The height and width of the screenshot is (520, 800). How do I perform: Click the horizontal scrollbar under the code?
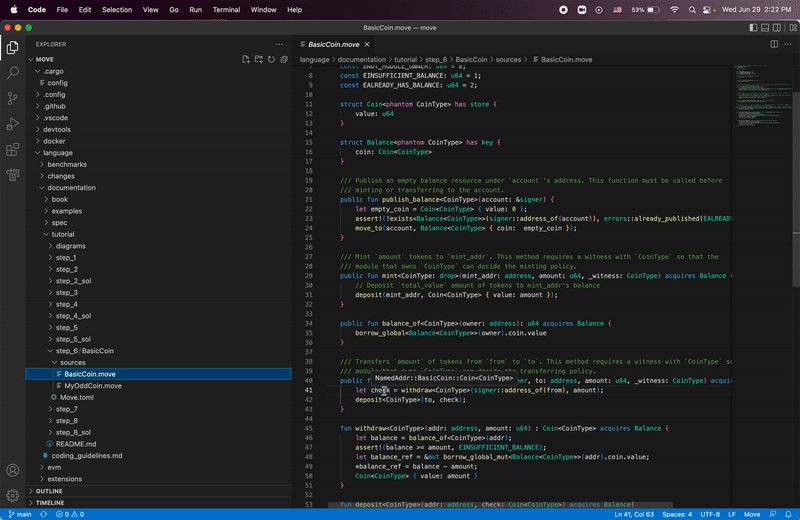[499, 505]
